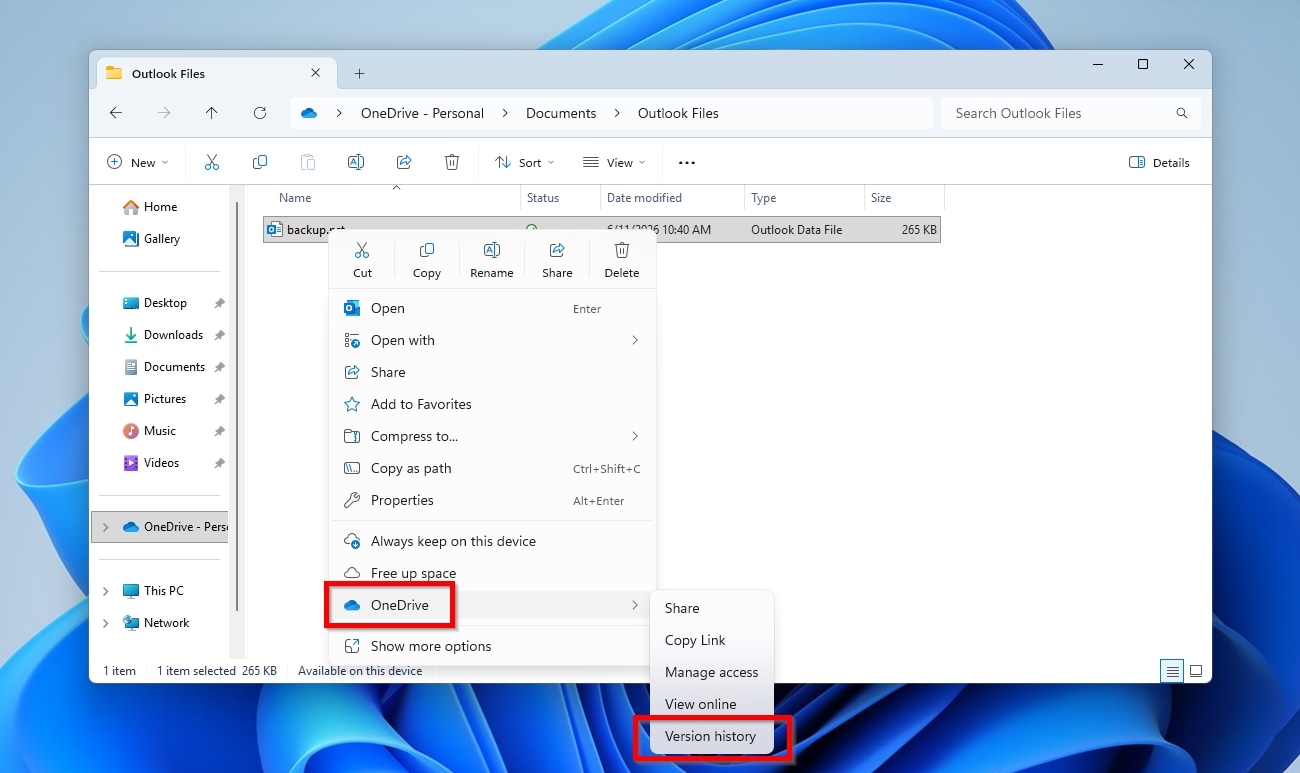Open Videos in quick access
1300x773 pixels.
pos(161,463)
